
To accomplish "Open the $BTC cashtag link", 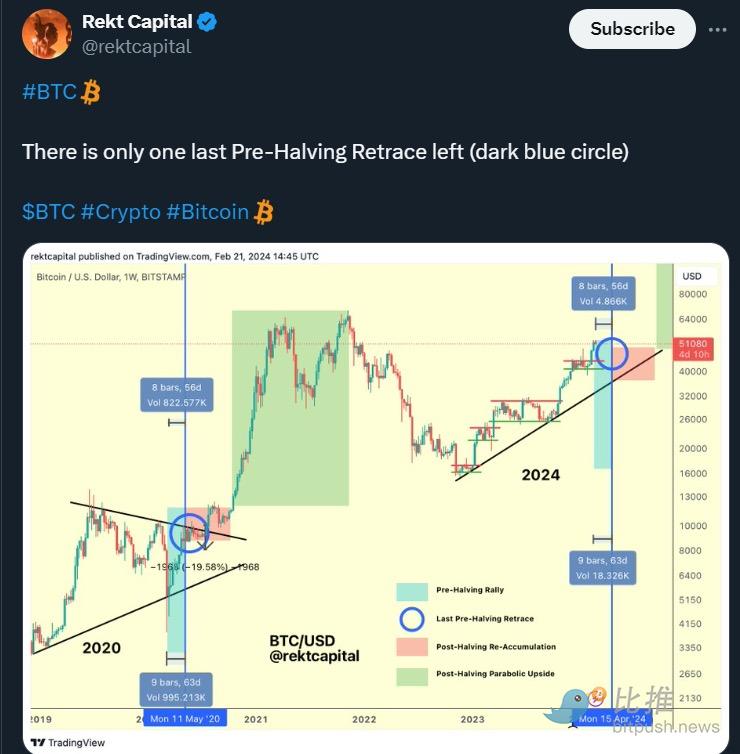I will 49,212.
